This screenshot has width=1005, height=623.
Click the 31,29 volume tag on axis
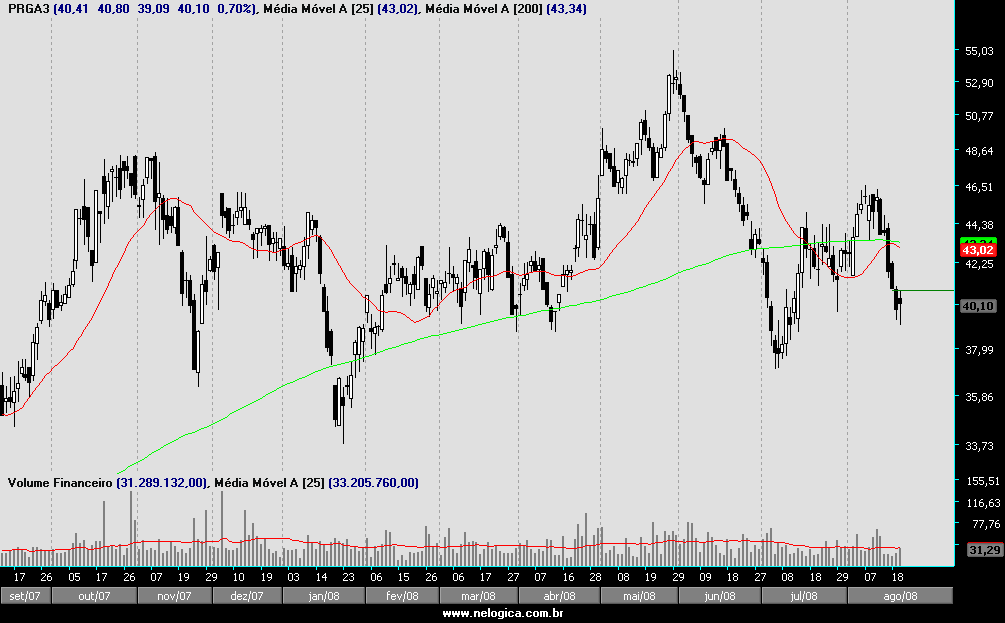pyautogui.click(x=984, y=550)
